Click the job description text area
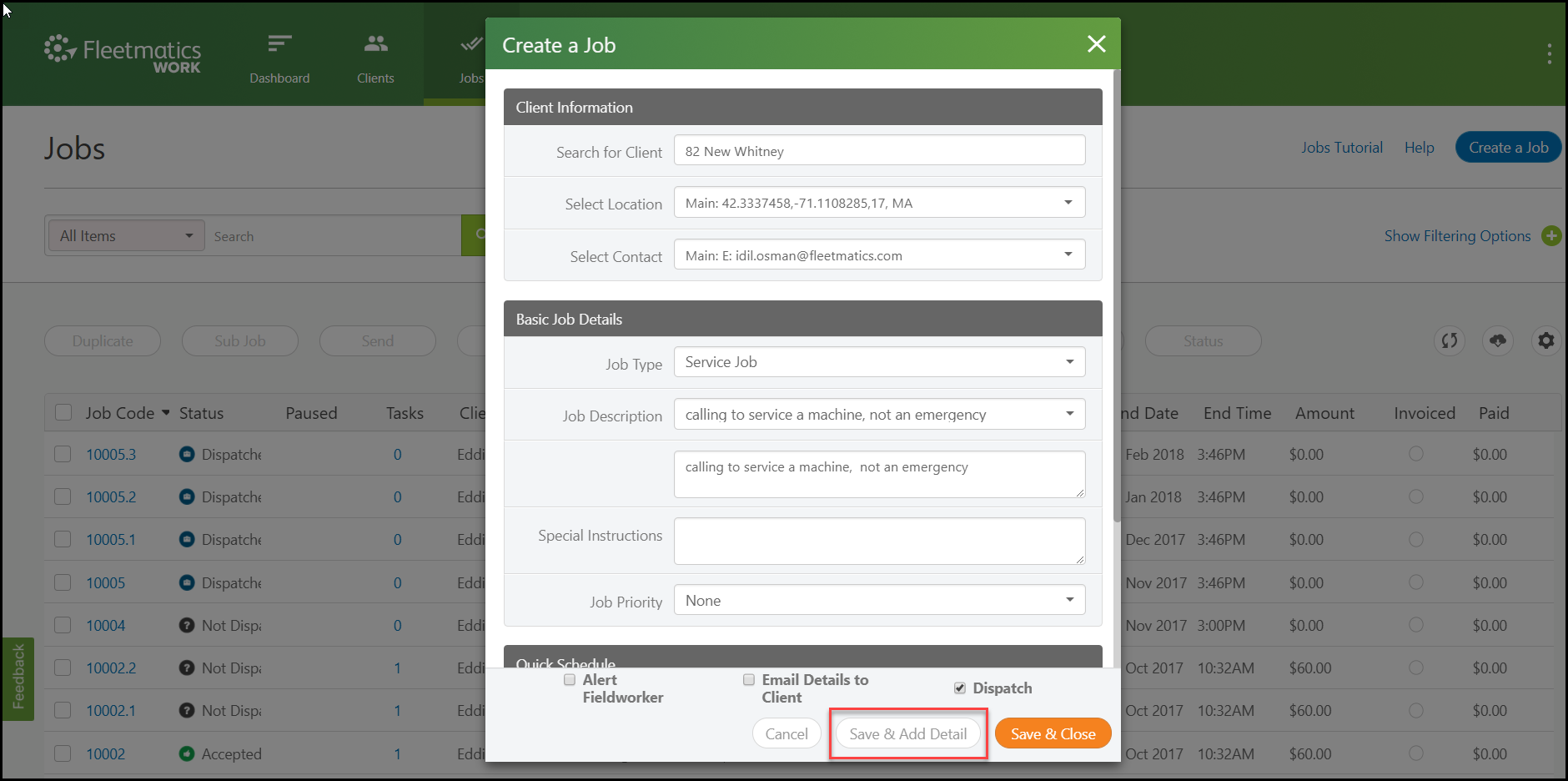This screenshot has height=781, width=1568. pos(879,474)
